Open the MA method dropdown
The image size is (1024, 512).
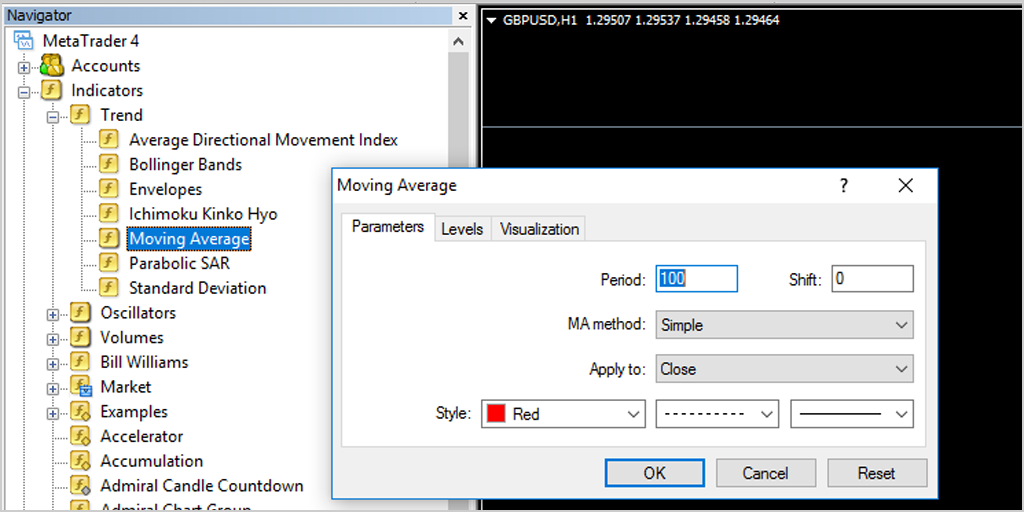click(784, 325)
